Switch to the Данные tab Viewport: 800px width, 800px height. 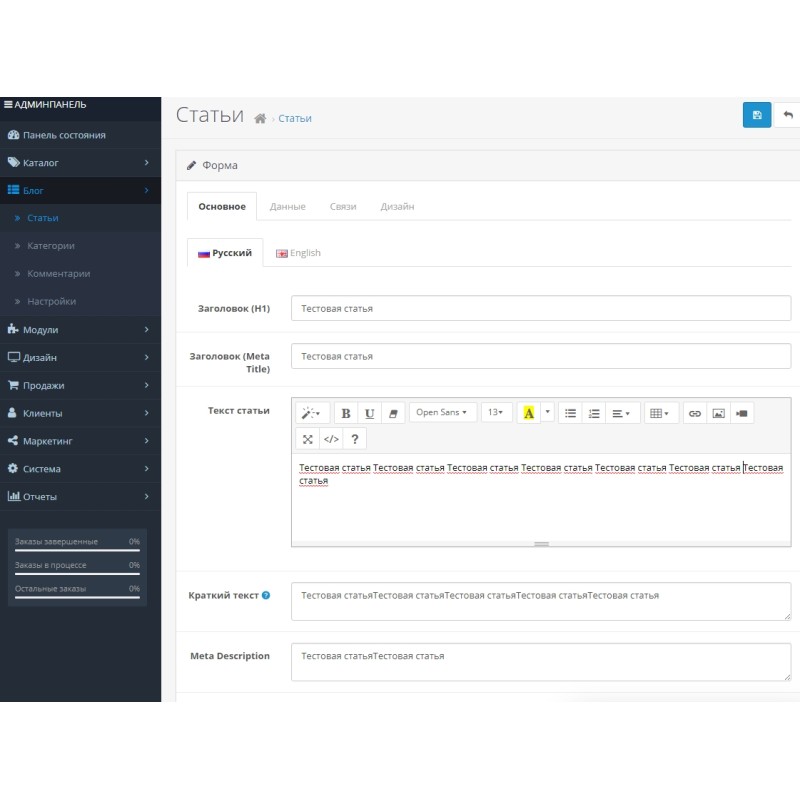point(288,206)
